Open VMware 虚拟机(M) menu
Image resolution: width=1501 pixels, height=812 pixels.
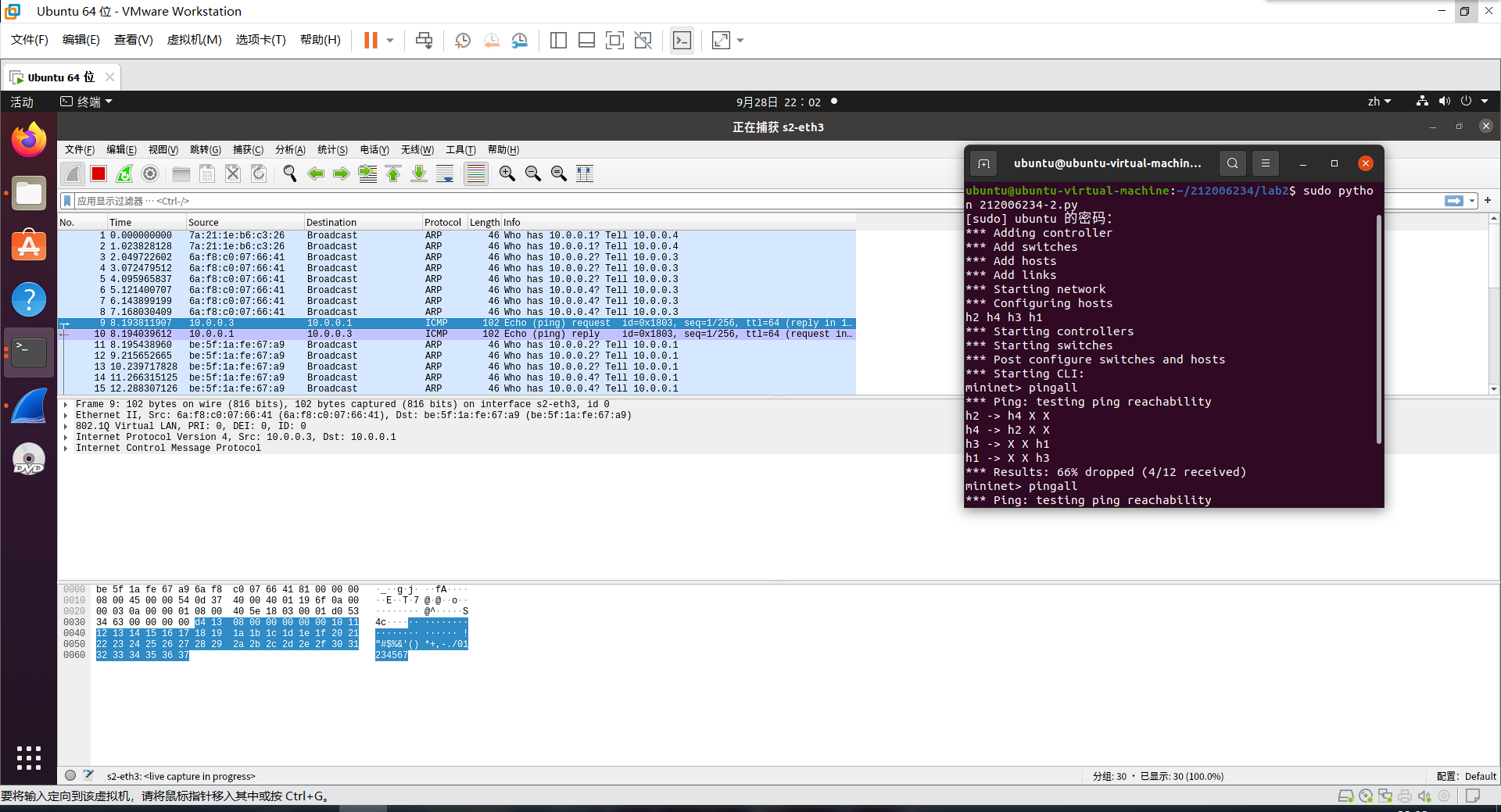pos(194,40)
